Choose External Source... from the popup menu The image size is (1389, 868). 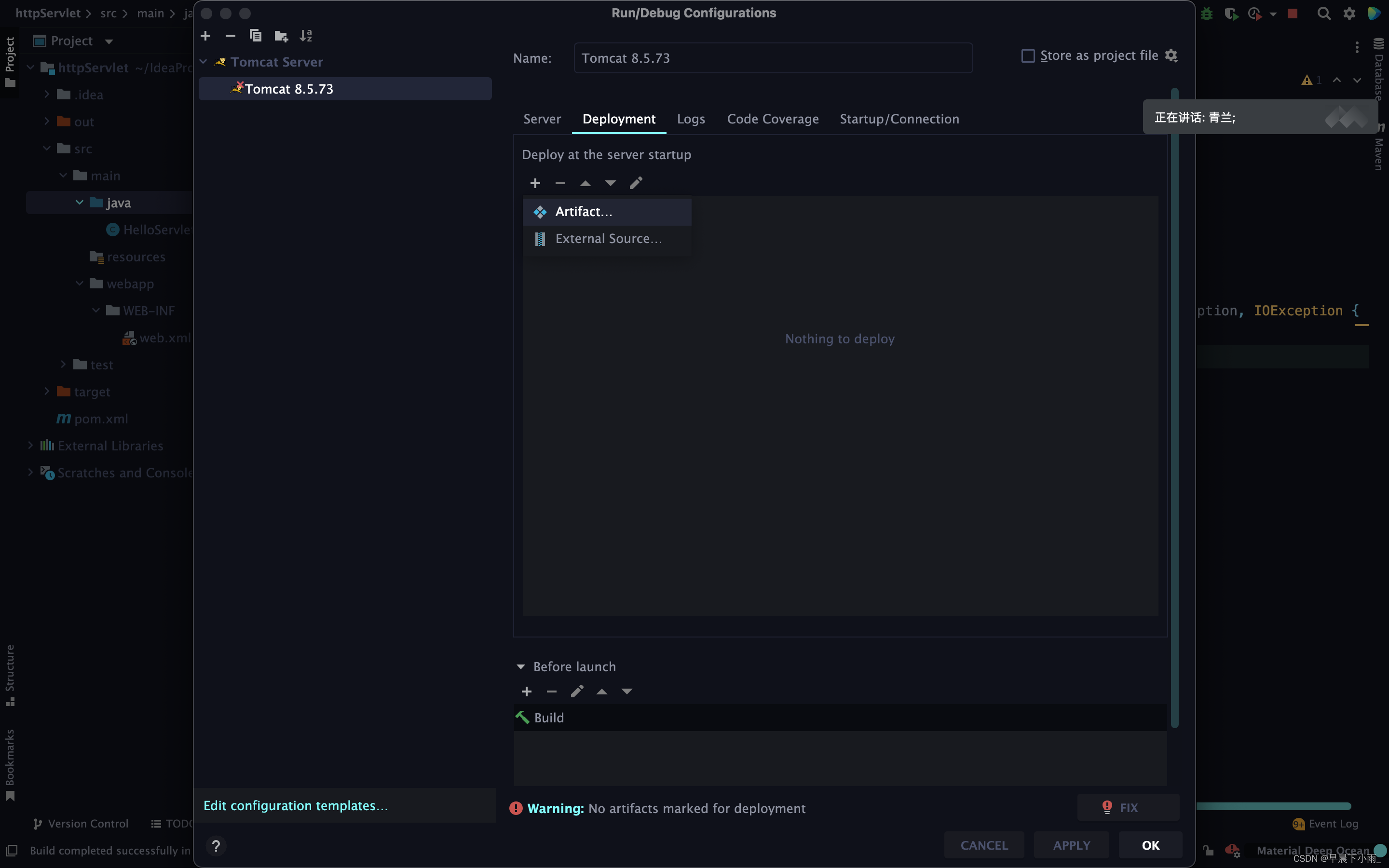[608, 239]
